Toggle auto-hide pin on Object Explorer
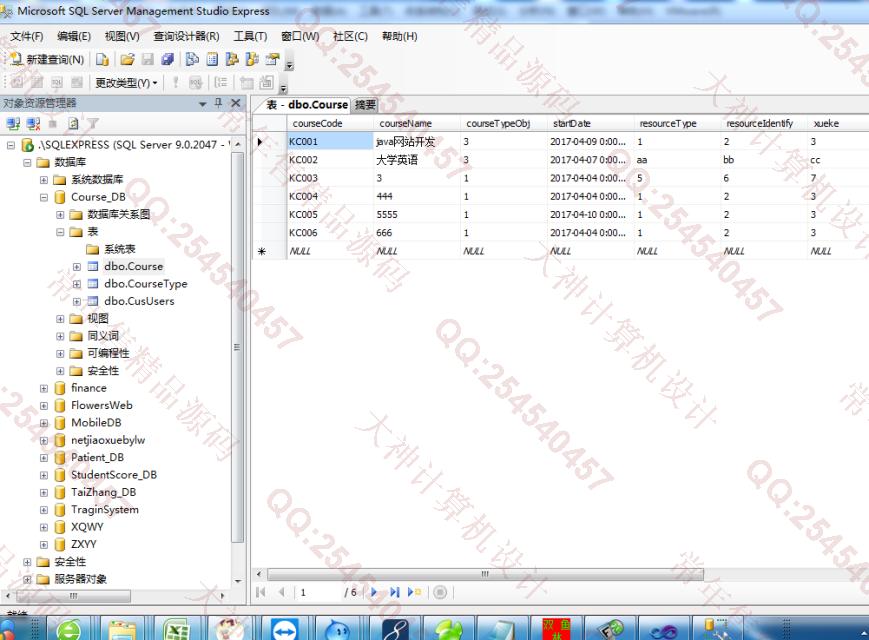The height and width of the screenshot is (640, 869). click(x=218, y=103)
